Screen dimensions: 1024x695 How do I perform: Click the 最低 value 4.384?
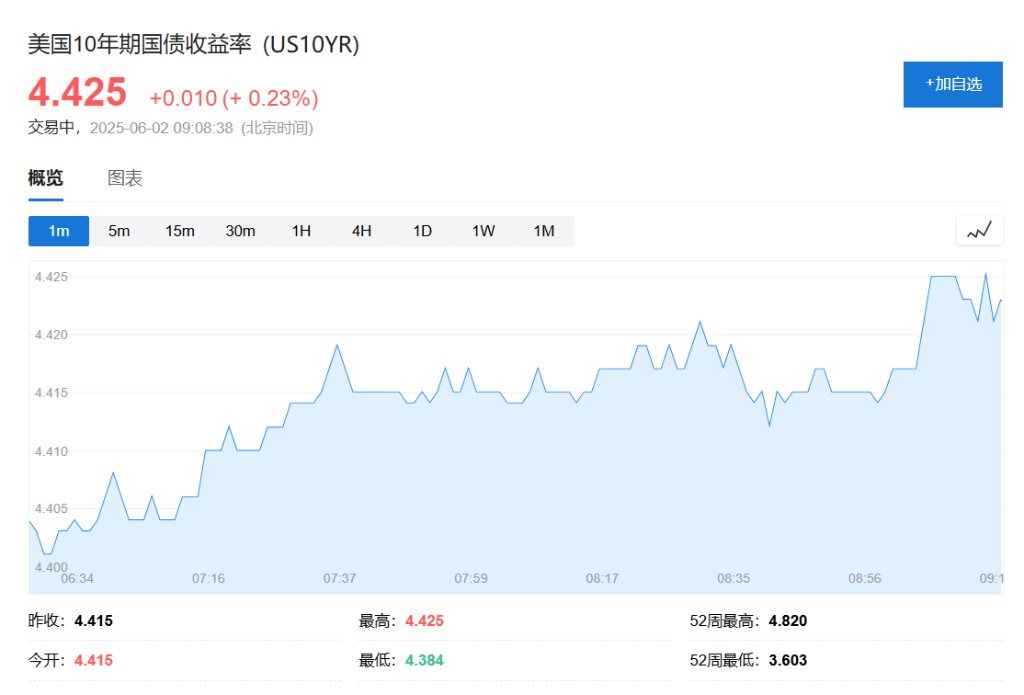(424, 660)
